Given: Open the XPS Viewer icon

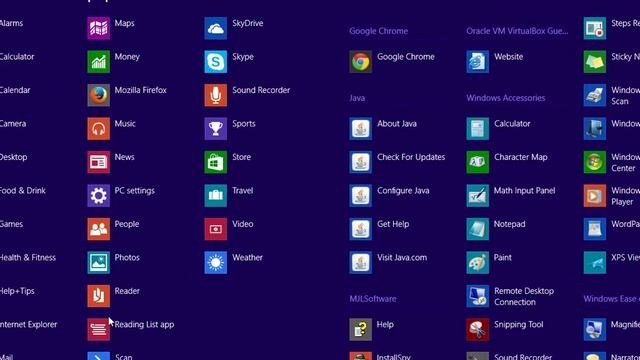Looking at the screenshot, I should pos(595,262).
